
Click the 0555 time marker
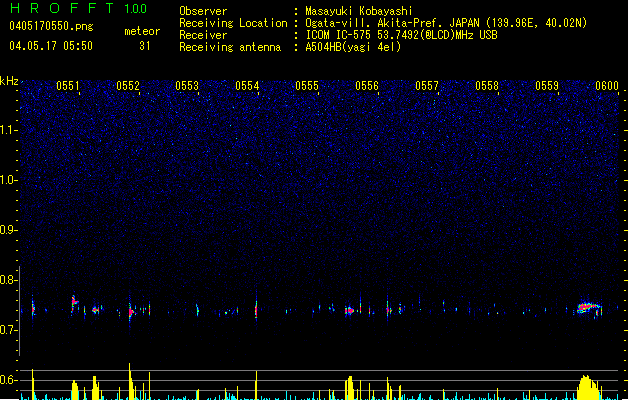pyautogui.click(x=307, y=86)
